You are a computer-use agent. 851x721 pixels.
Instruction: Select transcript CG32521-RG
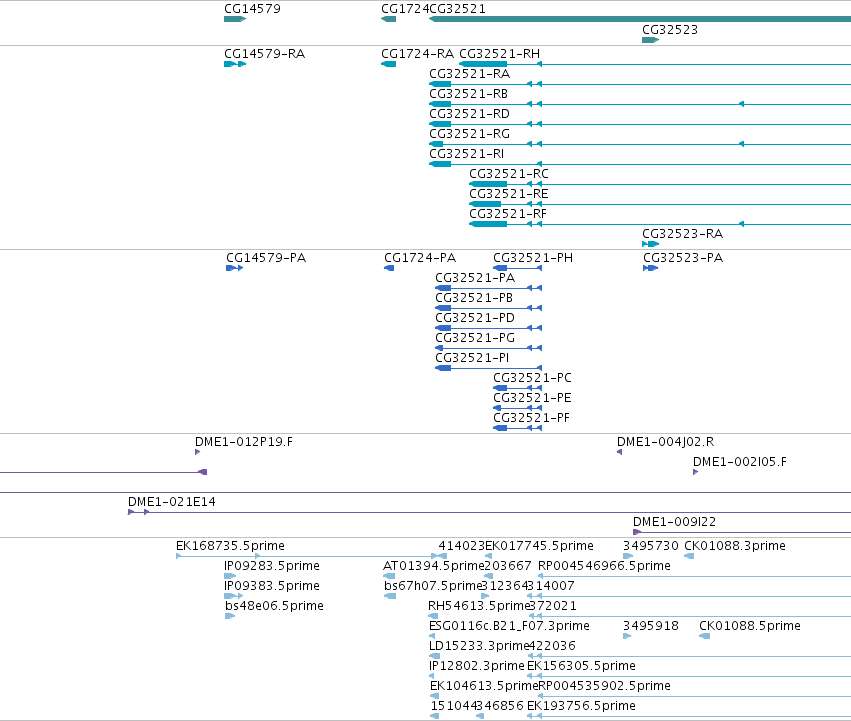pos(469,134)
